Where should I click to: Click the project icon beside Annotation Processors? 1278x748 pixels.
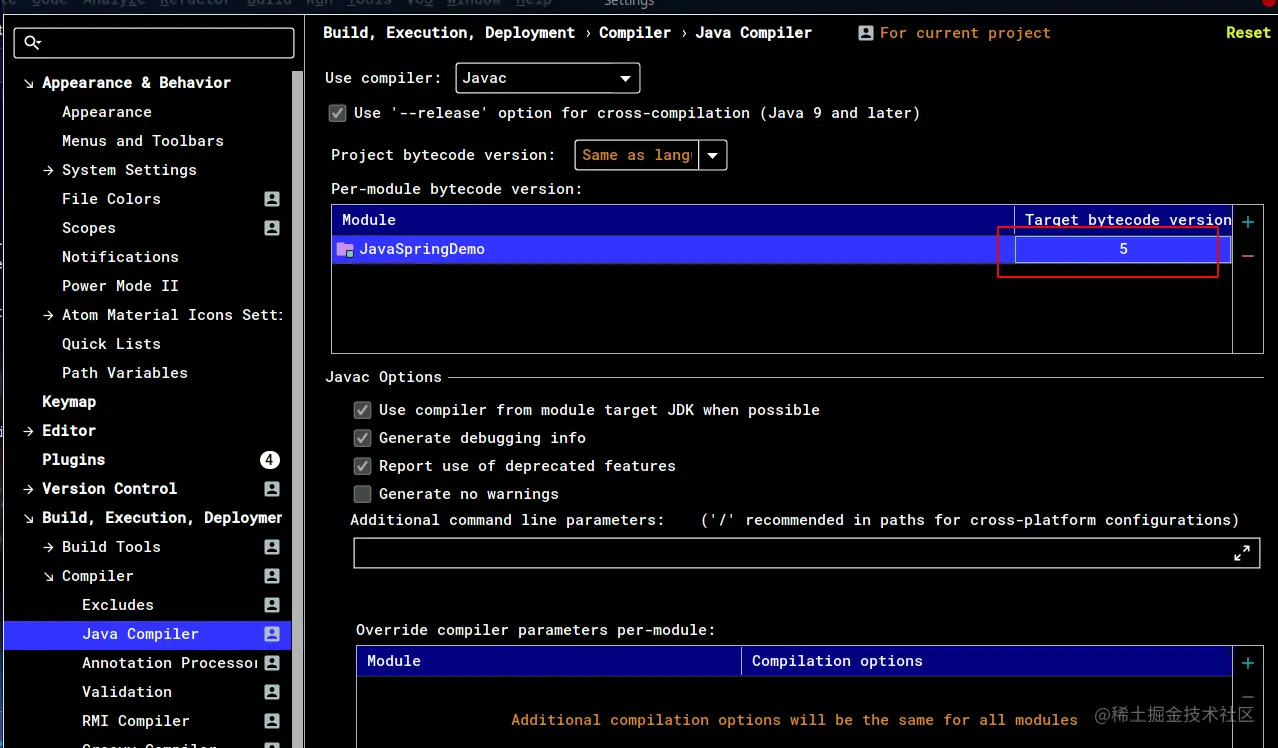tap(272, 663)
